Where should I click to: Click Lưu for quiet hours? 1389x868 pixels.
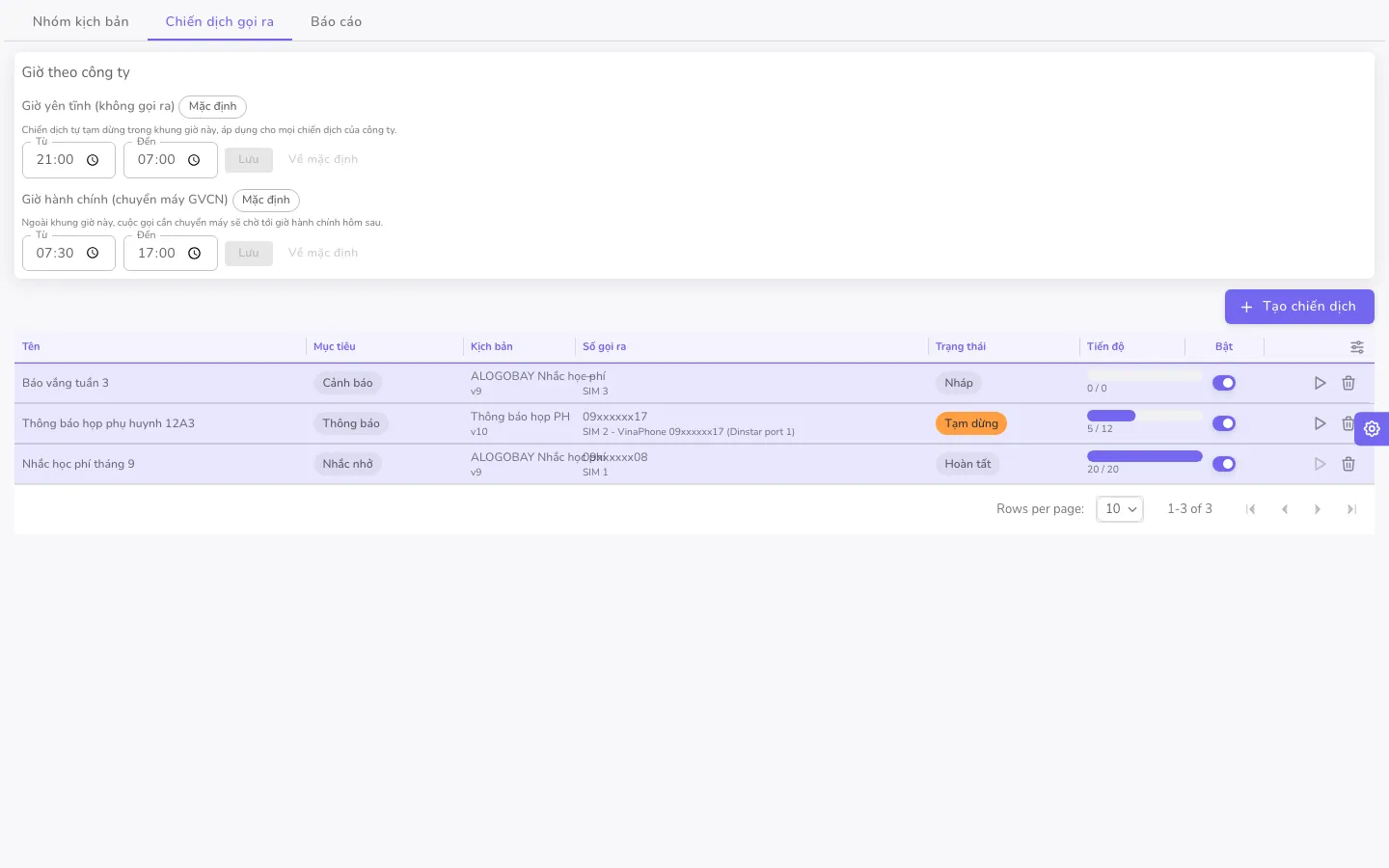point(249,160)
